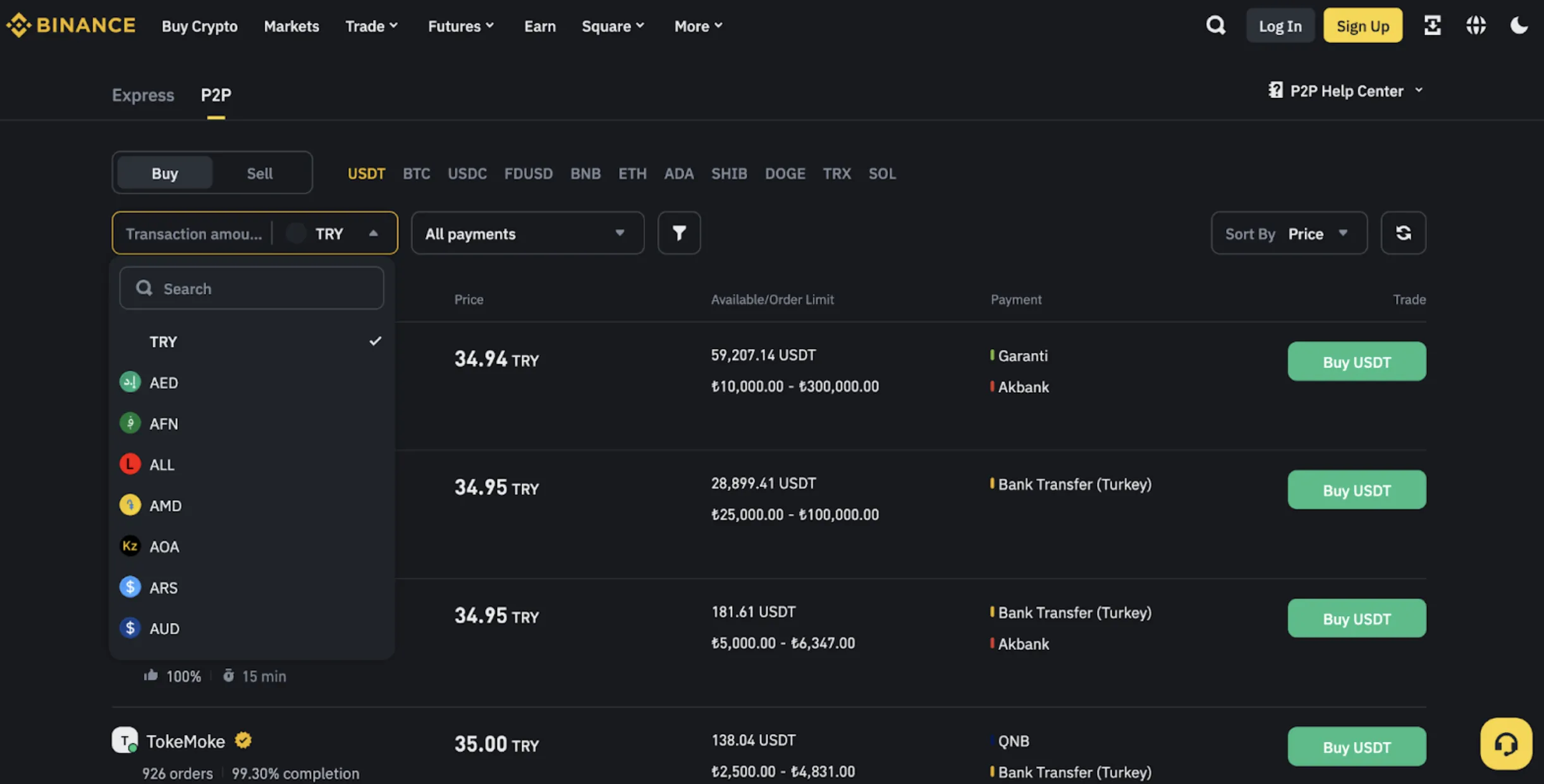
Task: Expand the Trade menu
Action: pos(371,26)
